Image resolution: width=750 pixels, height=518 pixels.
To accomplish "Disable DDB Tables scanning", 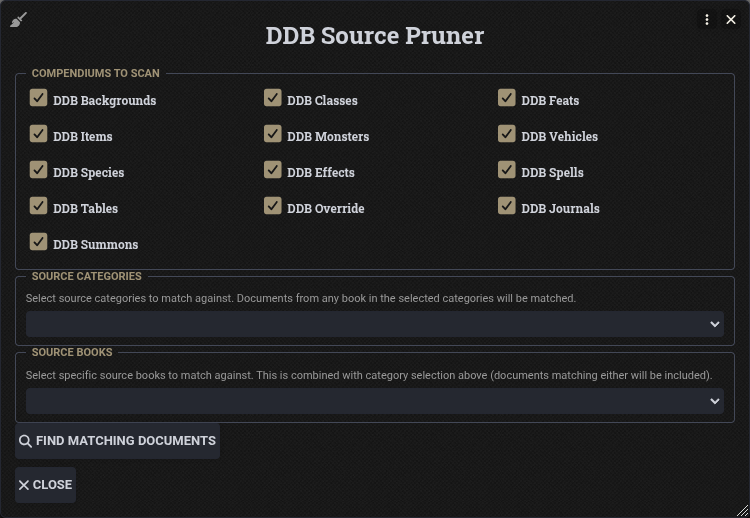I will pyautogui.click(x=38, y=206).
